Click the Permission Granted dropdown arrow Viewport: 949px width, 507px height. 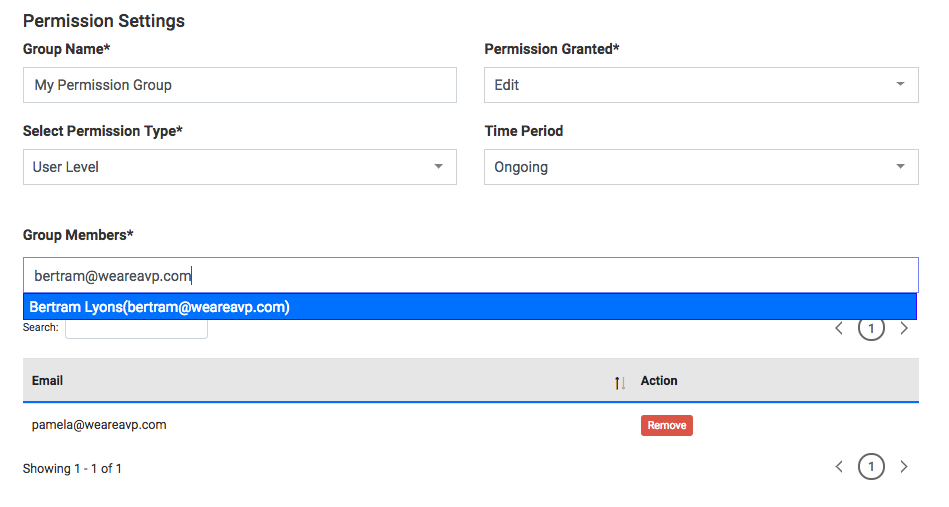coord(901,84)
